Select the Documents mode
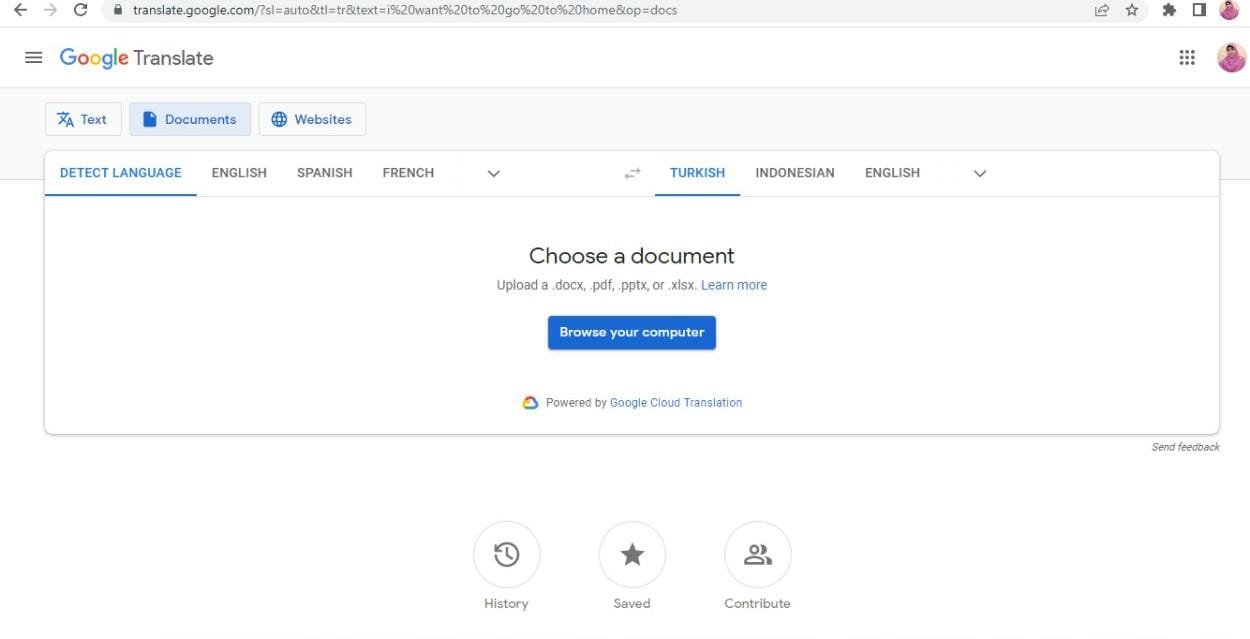The height and width of the screenshot is (639, 1250). coord(190,119)
